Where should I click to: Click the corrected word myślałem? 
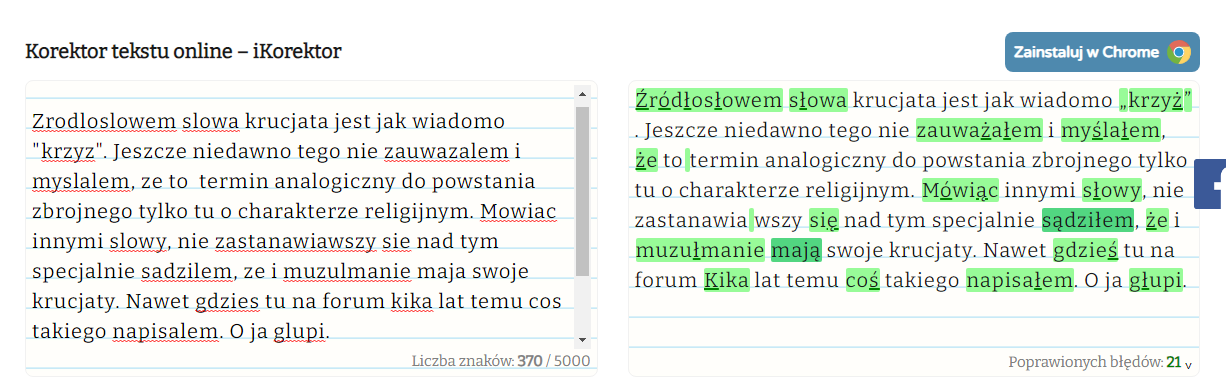(x=1111, y=130)
